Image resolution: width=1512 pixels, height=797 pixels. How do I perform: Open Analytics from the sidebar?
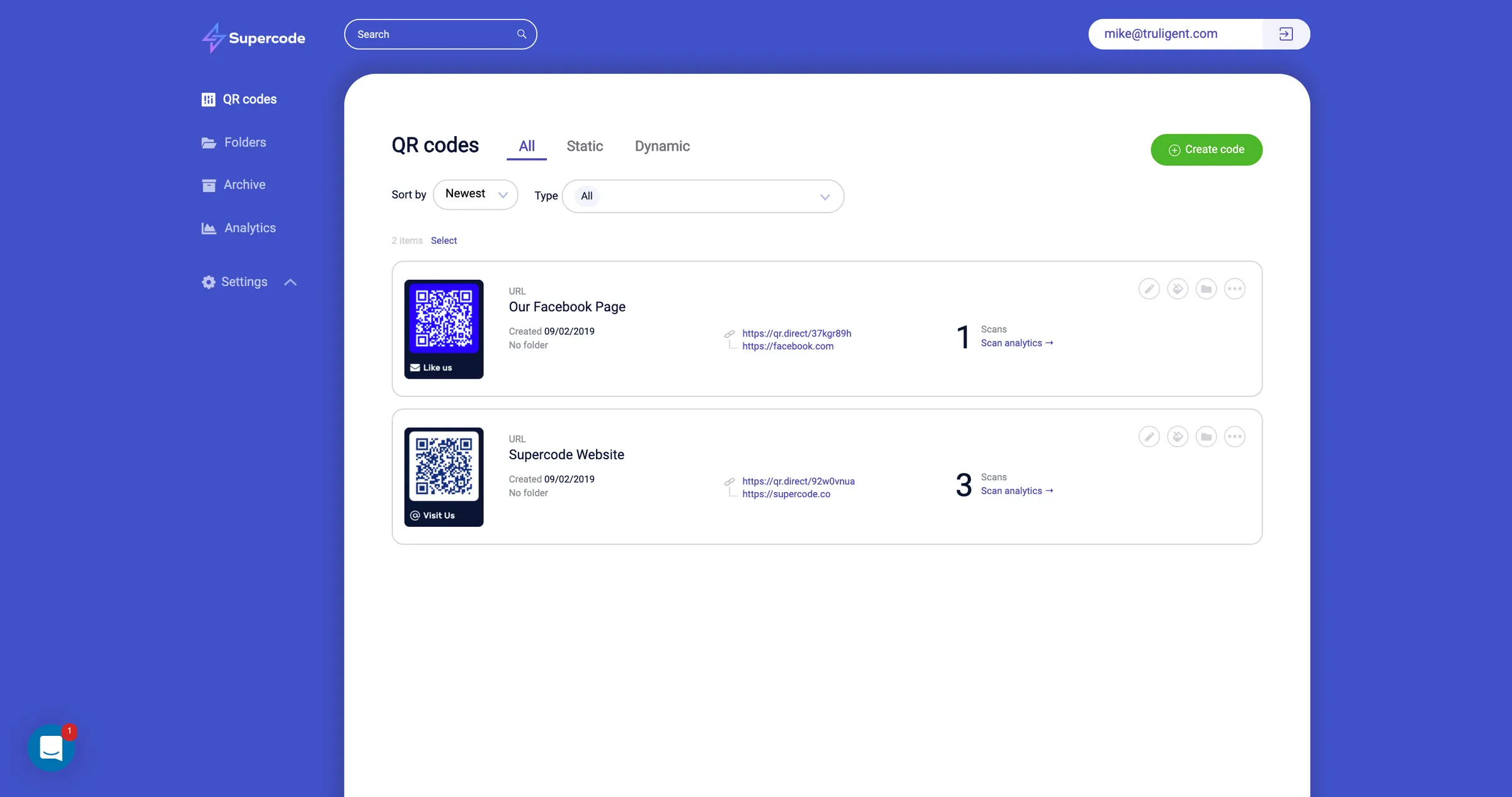249,227
